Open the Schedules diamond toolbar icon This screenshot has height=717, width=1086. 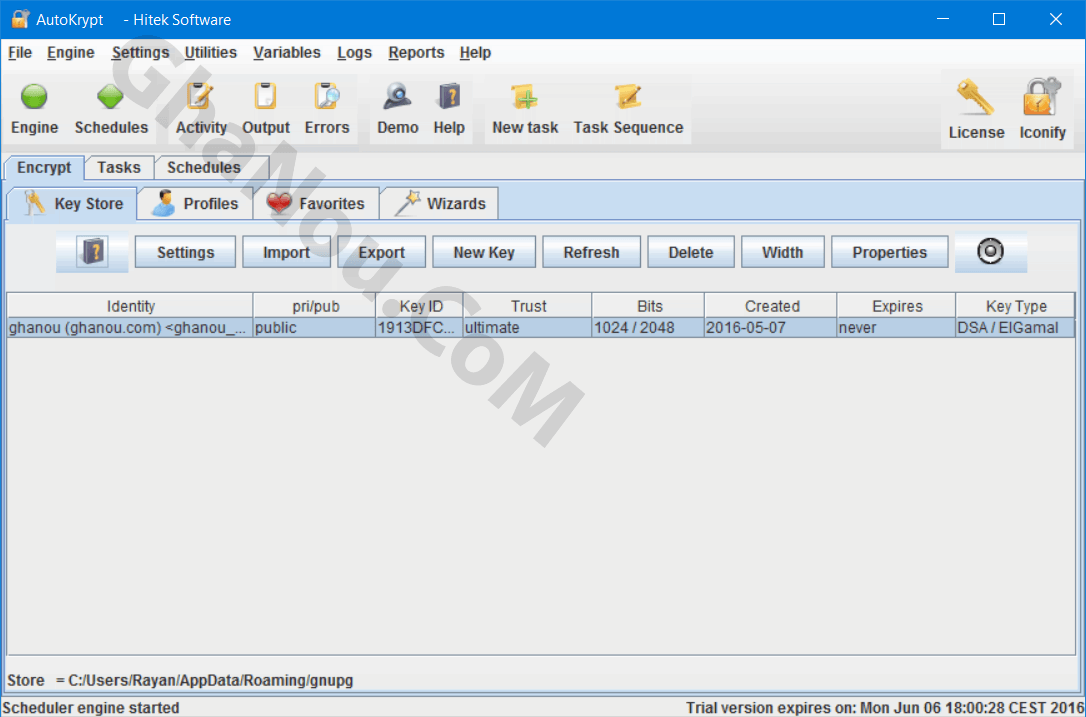[110, 97]
